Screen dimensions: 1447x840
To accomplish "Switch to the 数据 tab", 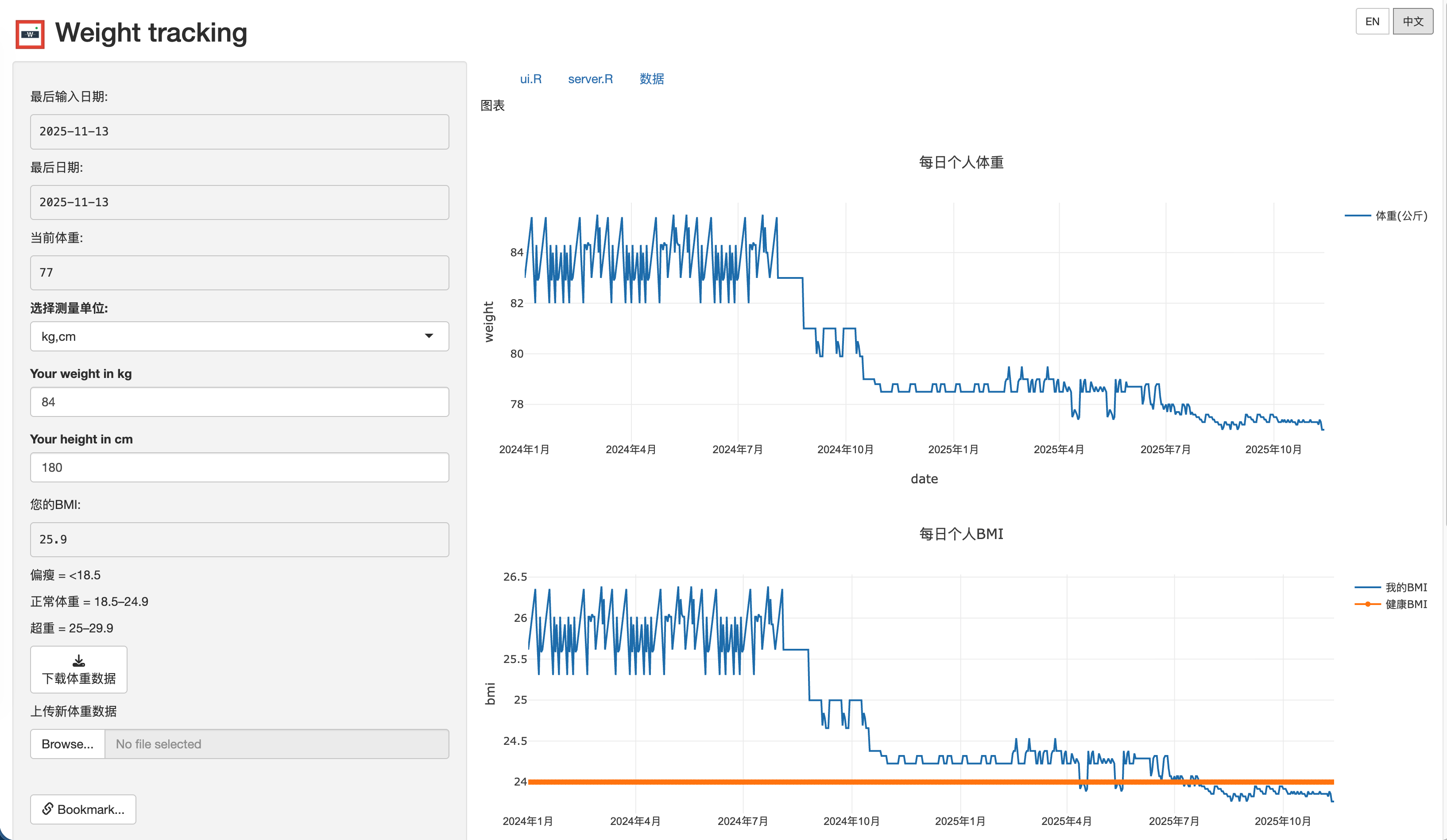I will click(652, 79).
